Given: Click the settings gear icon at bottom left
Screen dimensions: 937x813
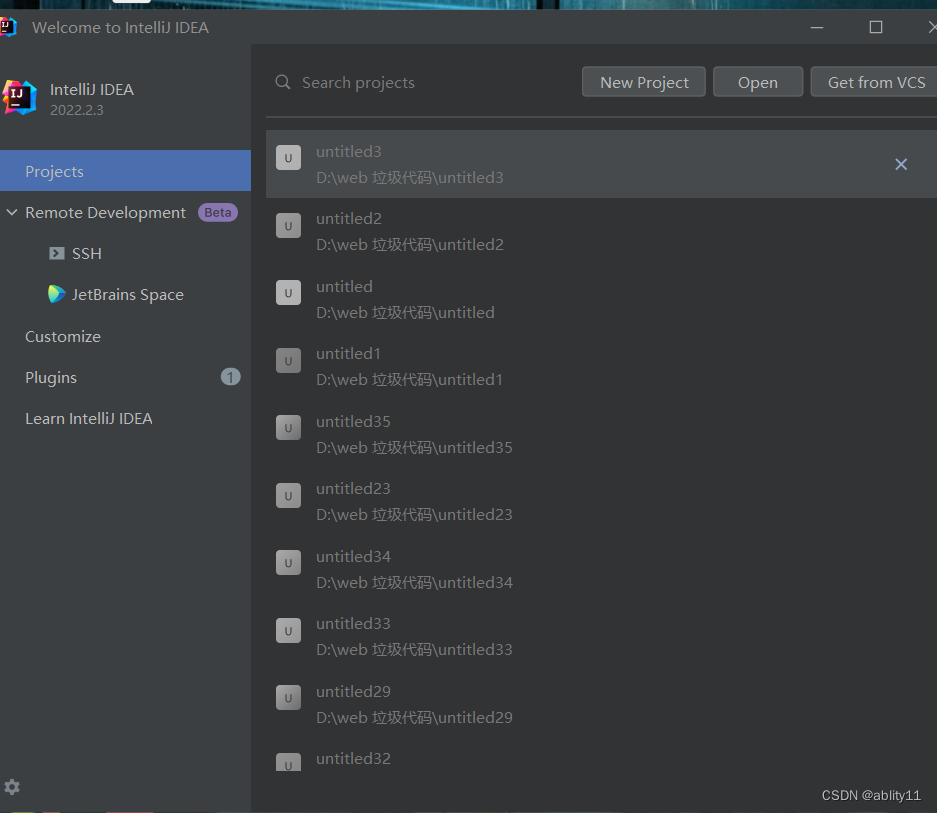Looking at the screenshot, I should pyautogui.click(x=12, y=787).
